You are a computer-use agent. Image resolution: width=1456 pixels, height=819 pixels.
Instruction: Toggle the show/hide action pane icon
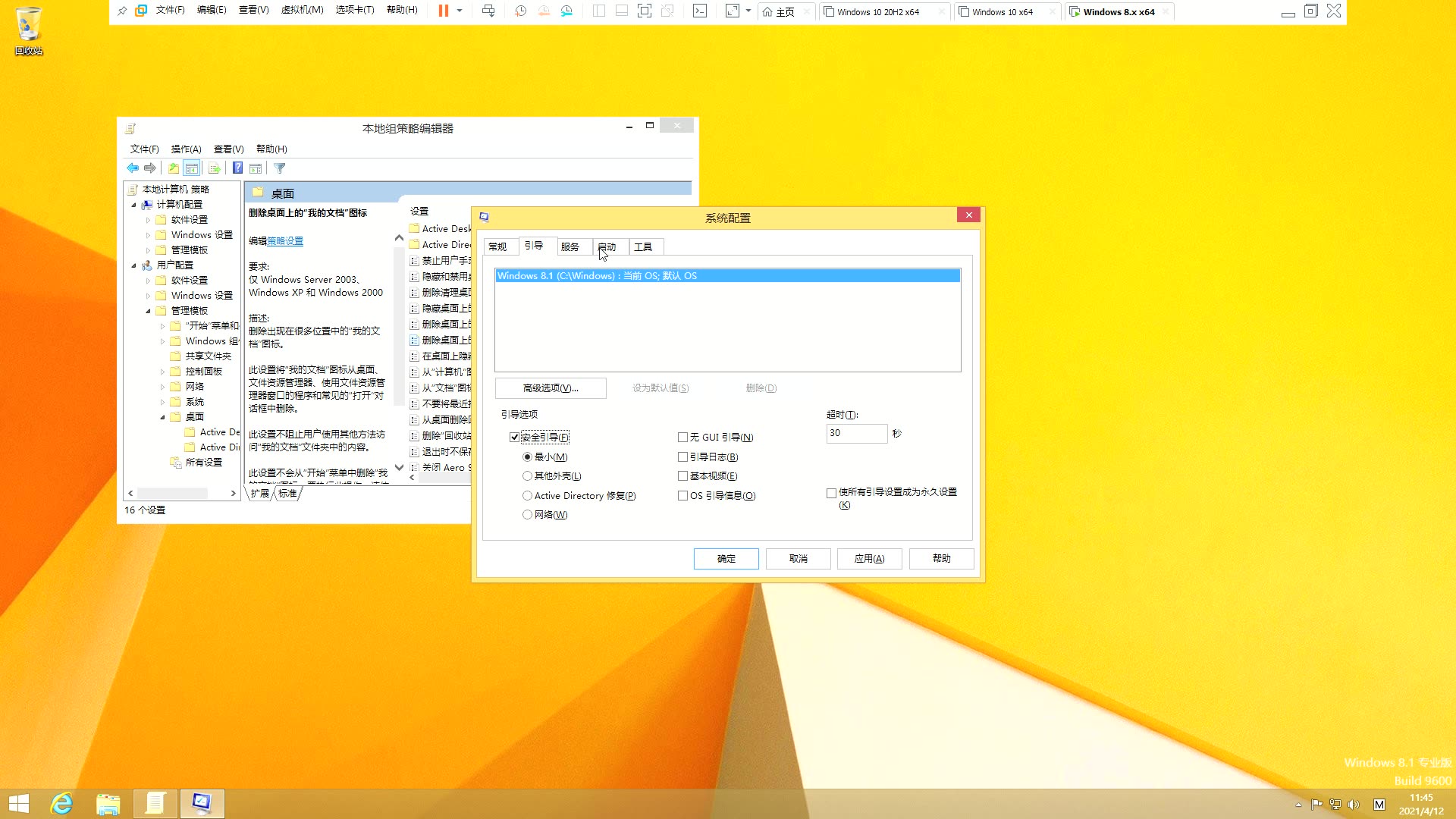pos(256,168)
